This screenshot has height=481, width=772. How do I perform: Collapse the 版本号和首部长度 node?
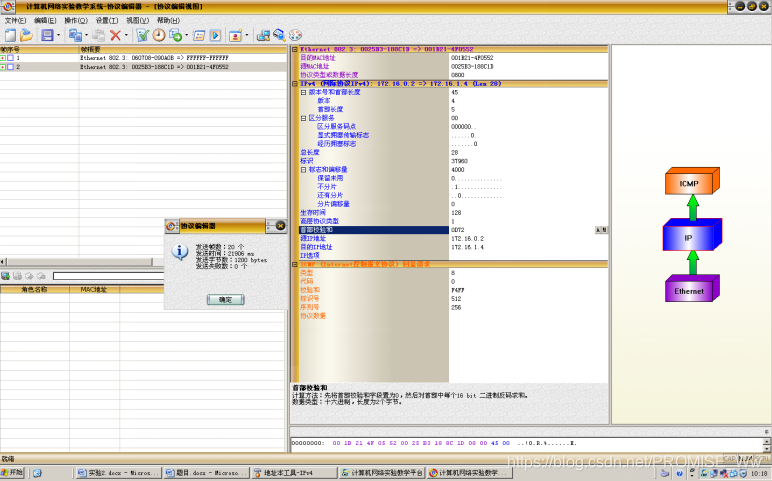coord(304,92)
